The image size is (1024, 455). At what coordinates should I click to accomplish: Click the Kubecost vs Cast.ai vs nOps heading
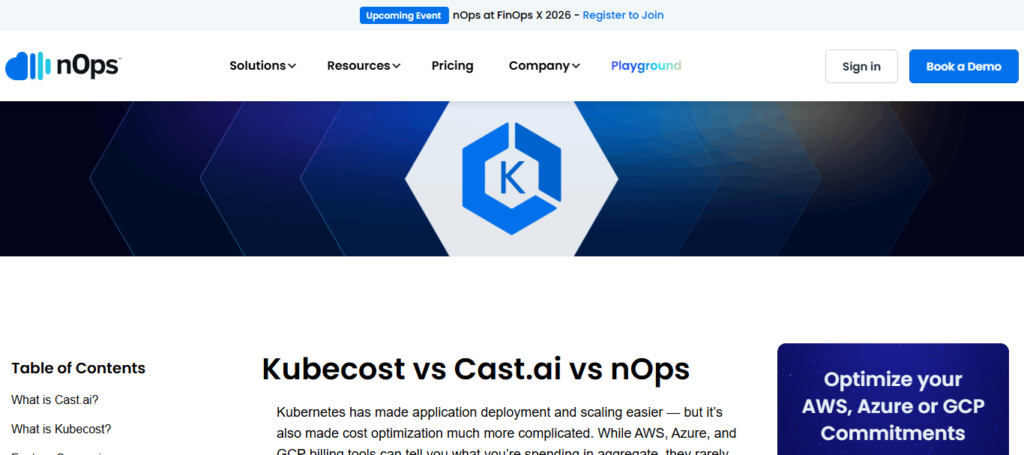click(x=475, y=369)
